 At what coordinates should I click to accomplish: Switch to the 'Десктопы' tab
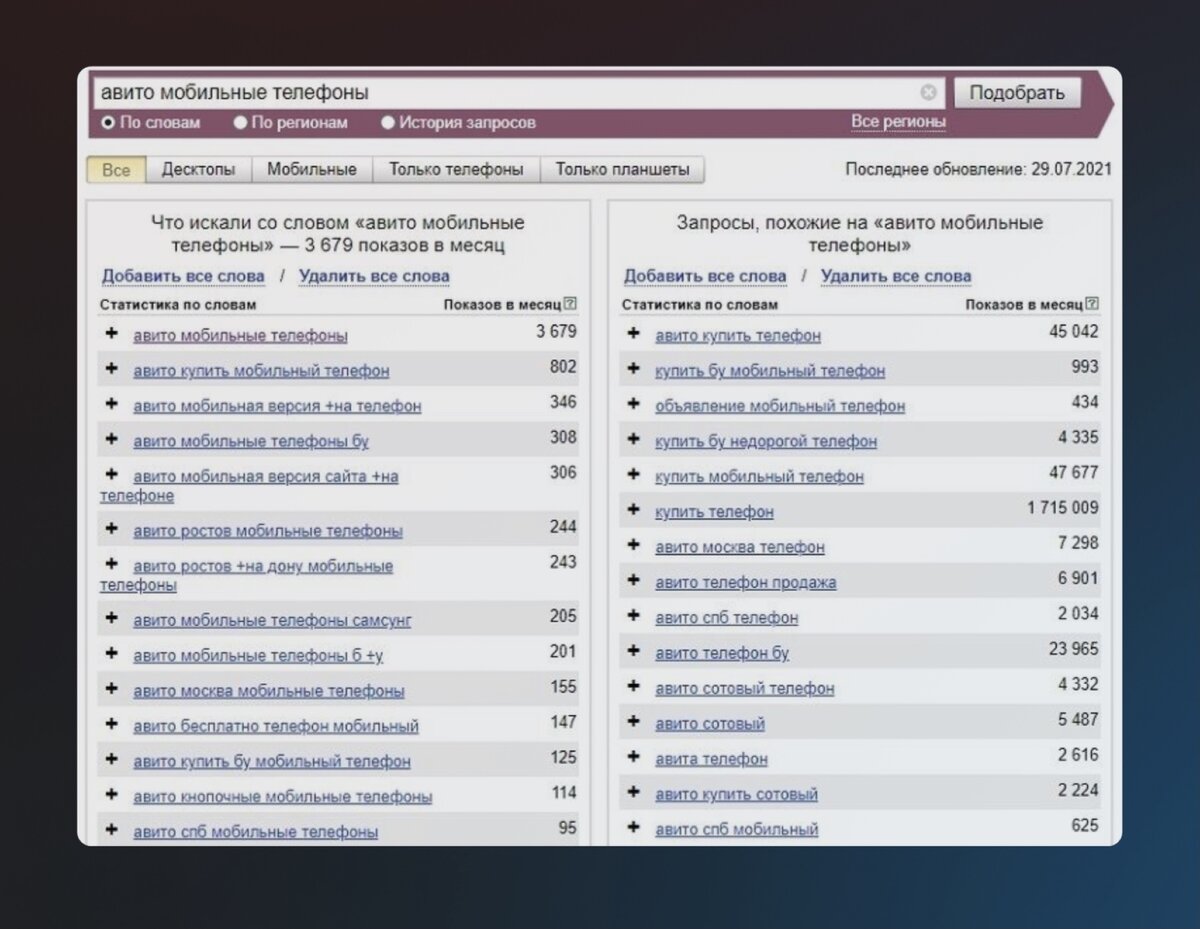(199, 170)
